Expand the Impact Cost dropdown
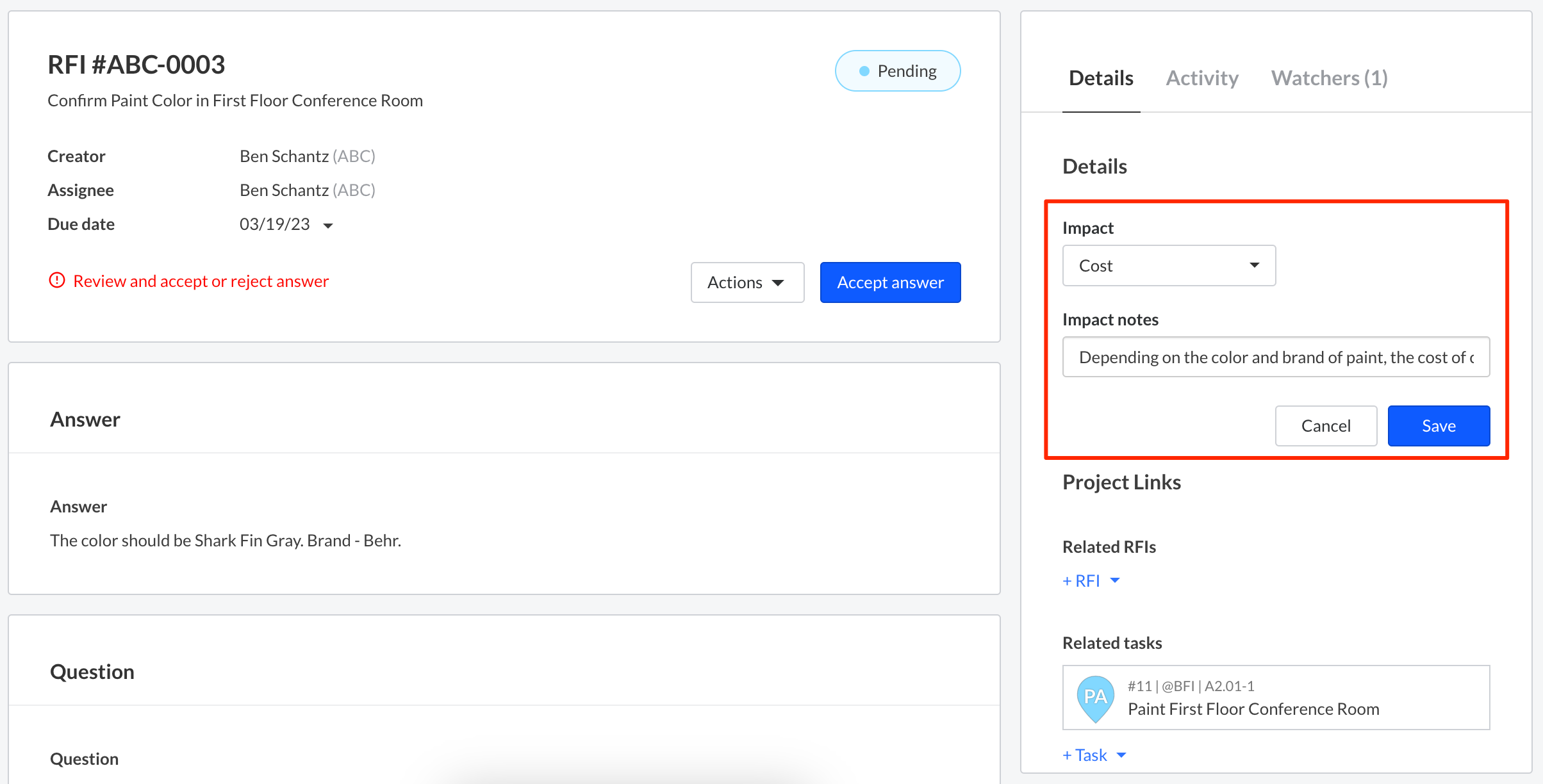The image size is (1543, 784). tap(1169, 266)
